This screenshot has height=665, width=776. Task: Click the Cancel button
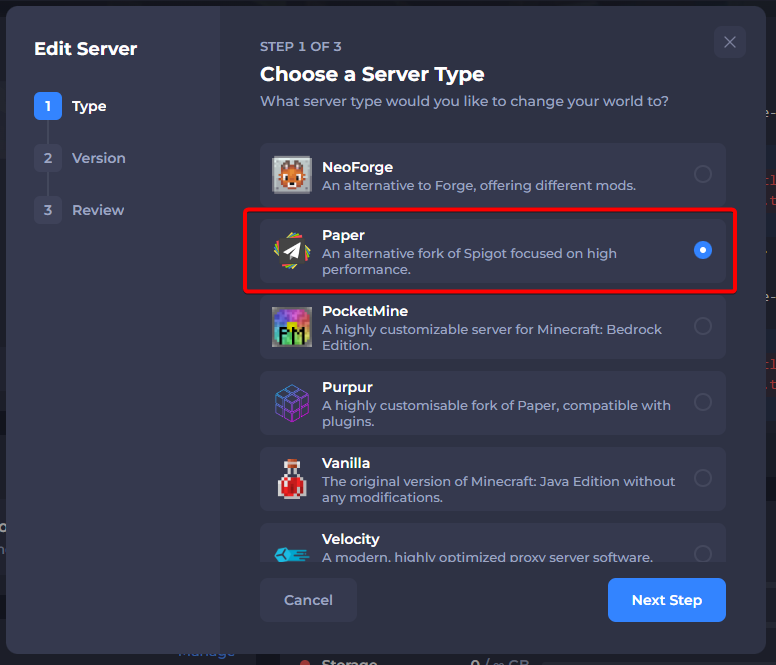coord(308,600)
